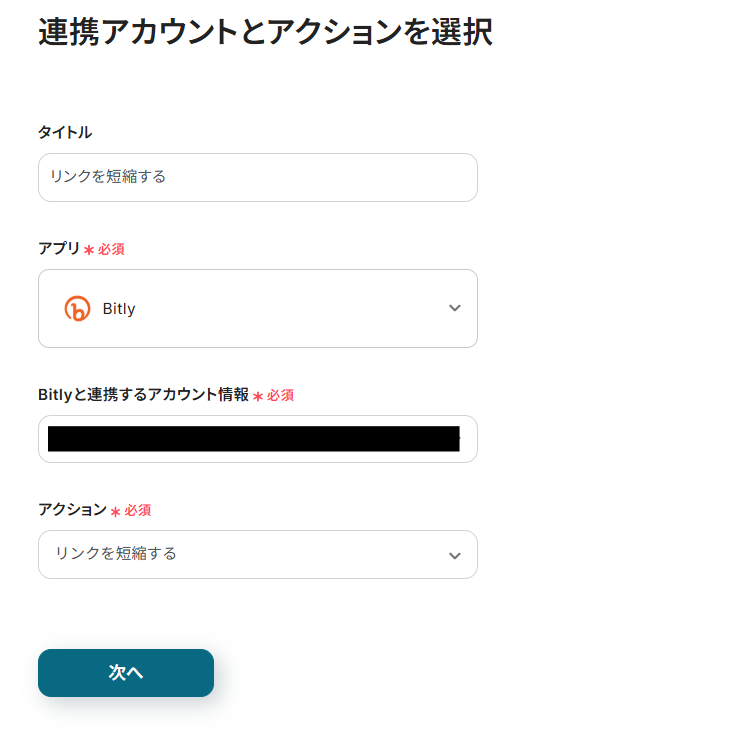The width and height of the screenshot is (733, 729).
Task: Click the アプリ field label
Action: click(x=59, y=248)
